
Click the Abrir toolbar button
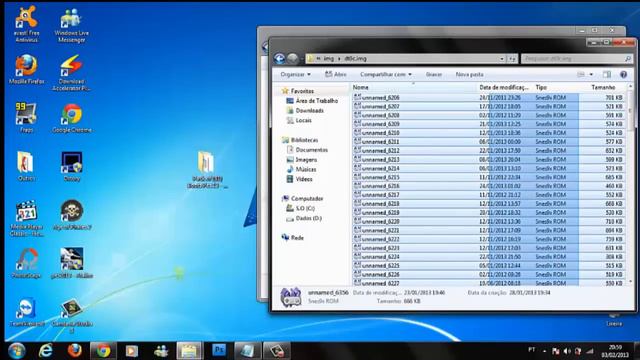(x=336, y=75)
